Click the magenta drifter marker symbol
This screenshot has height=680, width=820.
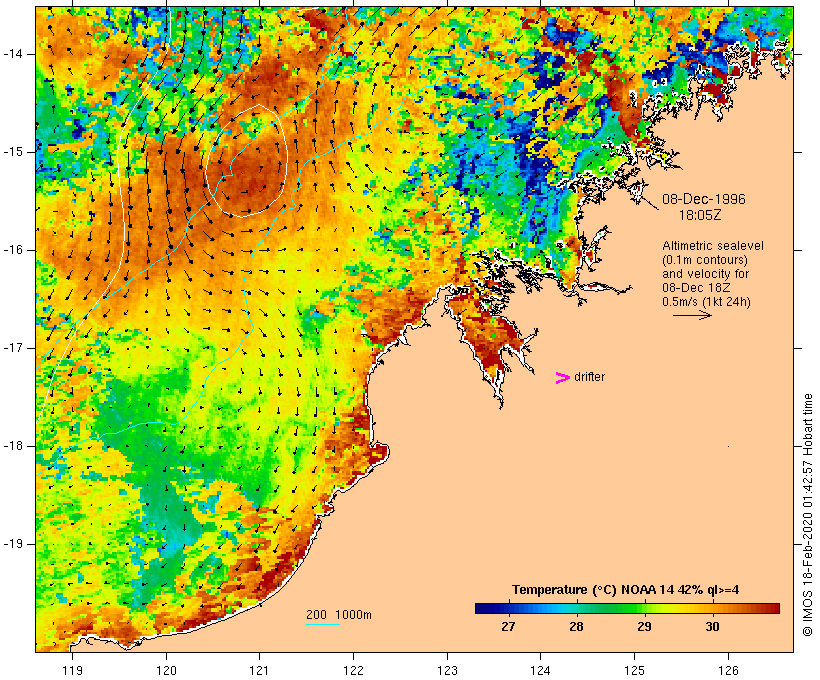pyautogui.click(x=562, y=378)
